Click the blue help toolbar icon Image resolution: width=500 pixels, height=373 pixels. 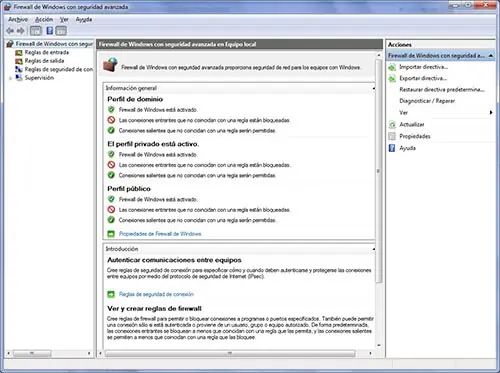49,31
